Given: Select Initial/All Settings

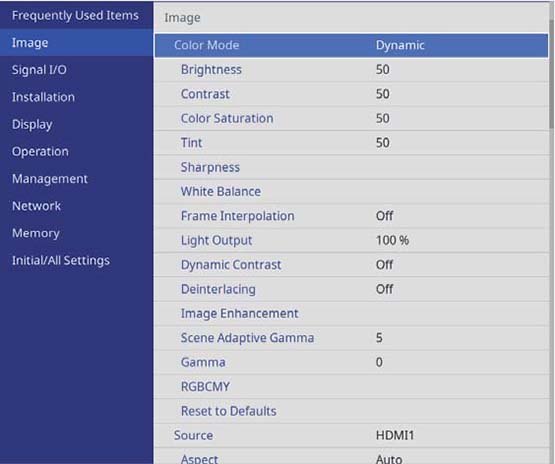Looking at the screenshot, I should tap(61, 260).
